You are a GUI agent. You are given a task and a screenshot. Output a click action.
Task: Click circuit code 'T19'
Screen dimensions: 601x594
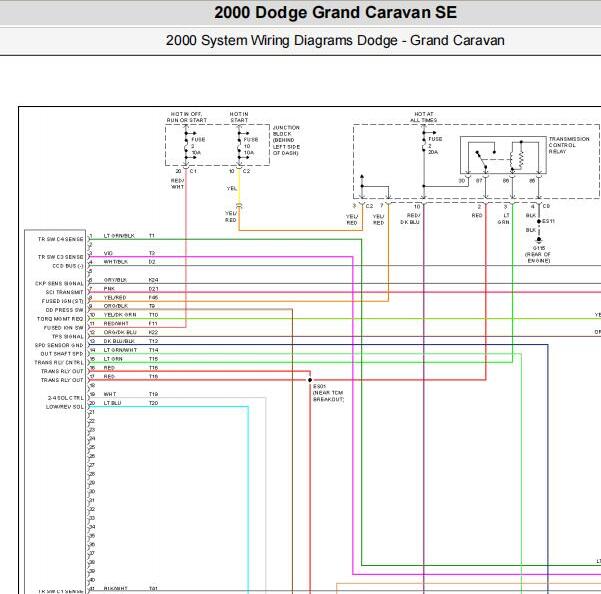(x=153, y=394)
